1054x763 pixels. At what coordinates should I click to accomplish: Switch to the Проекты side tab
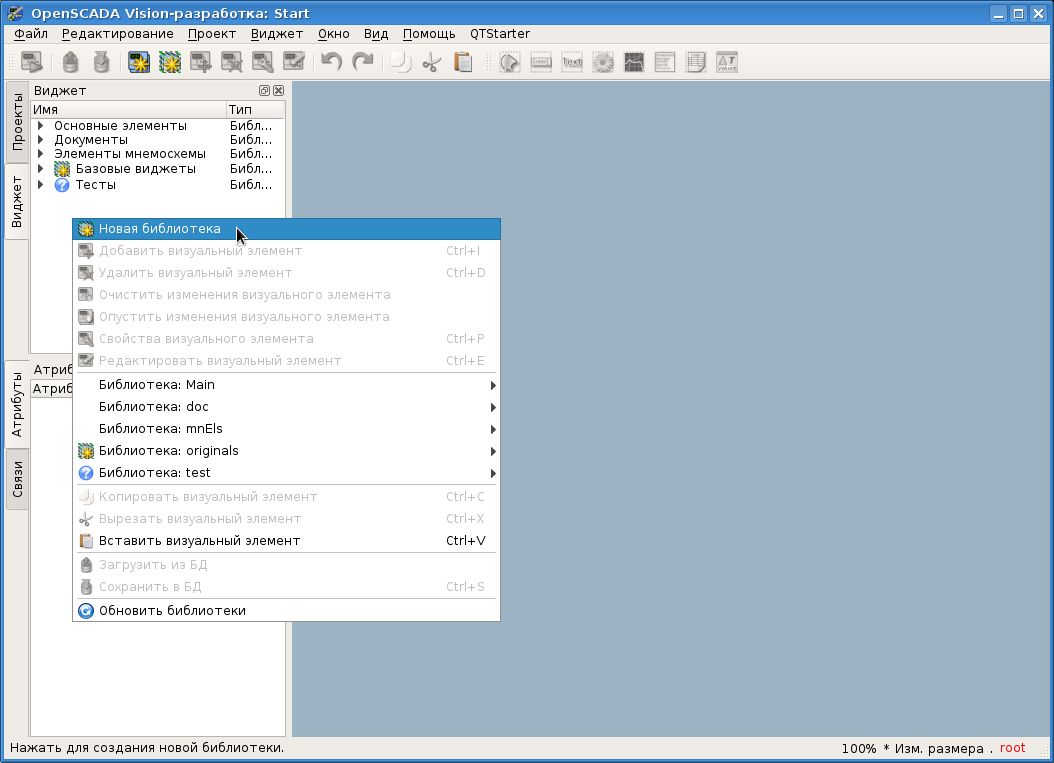click(x=17, y=122)
